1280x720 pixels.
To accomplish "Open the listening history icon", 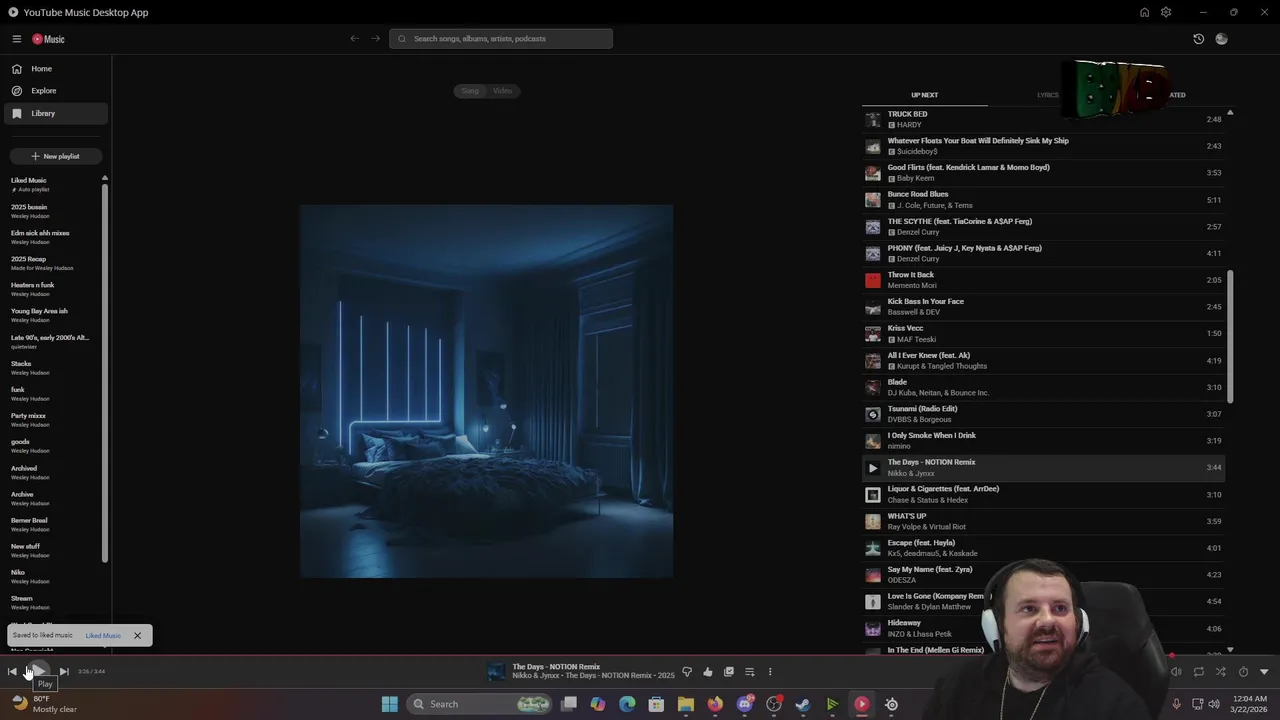I will pyautogui.click(x=1198, y=39).
